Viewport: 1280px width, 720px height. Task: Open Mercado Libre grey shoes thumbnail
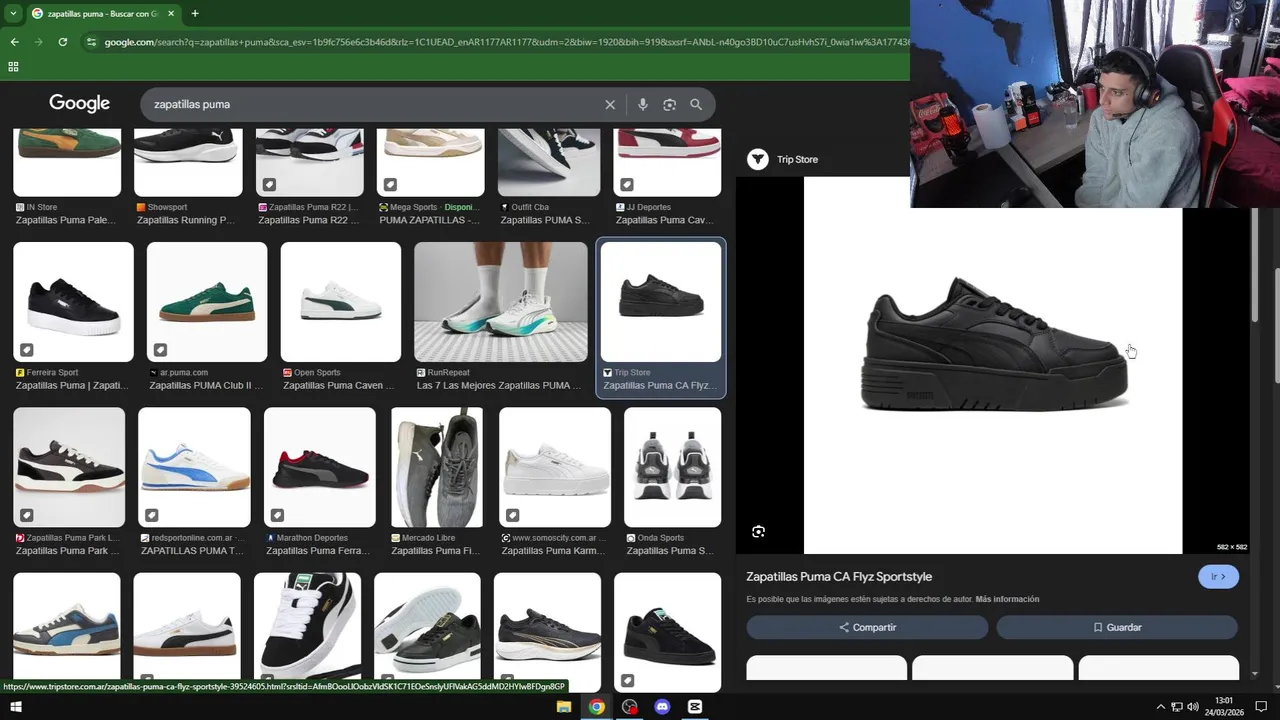tap(437, 467)
